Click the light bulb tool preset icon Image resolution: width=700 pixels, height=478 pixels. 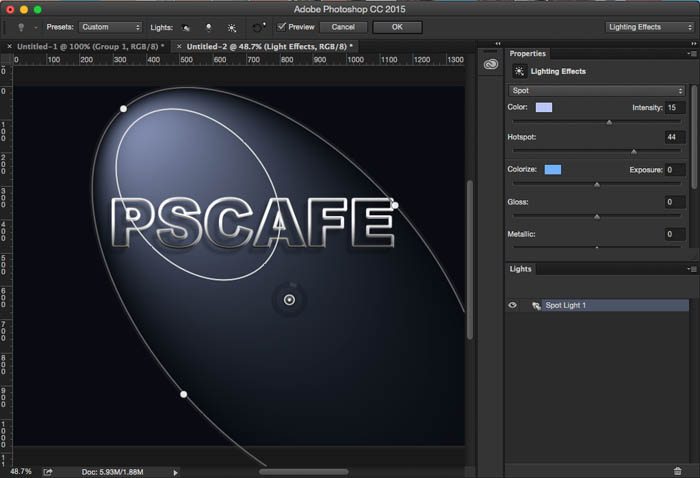tap(21, 27)
